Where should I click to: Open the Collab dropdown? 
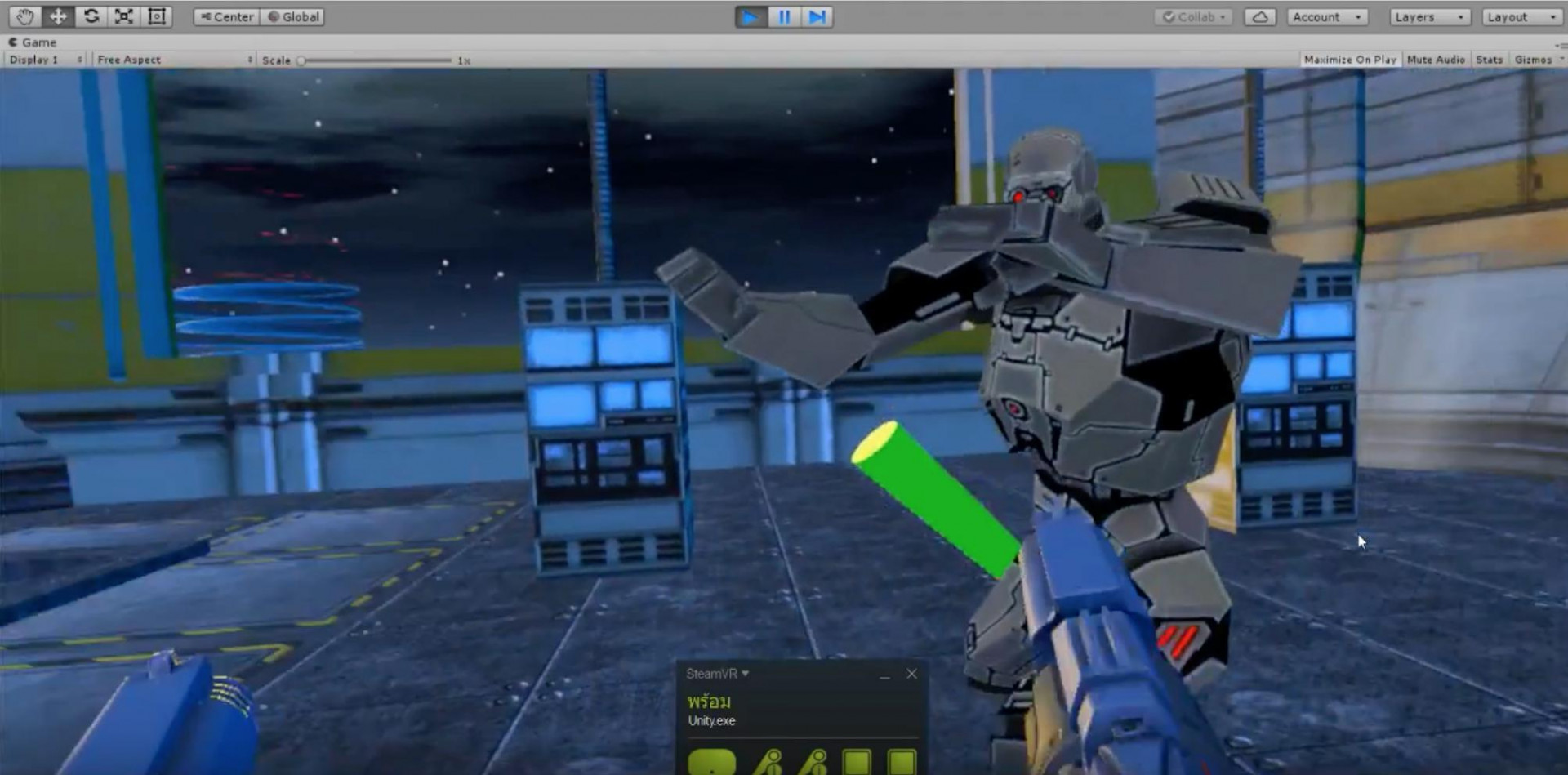pos(1194,17)
